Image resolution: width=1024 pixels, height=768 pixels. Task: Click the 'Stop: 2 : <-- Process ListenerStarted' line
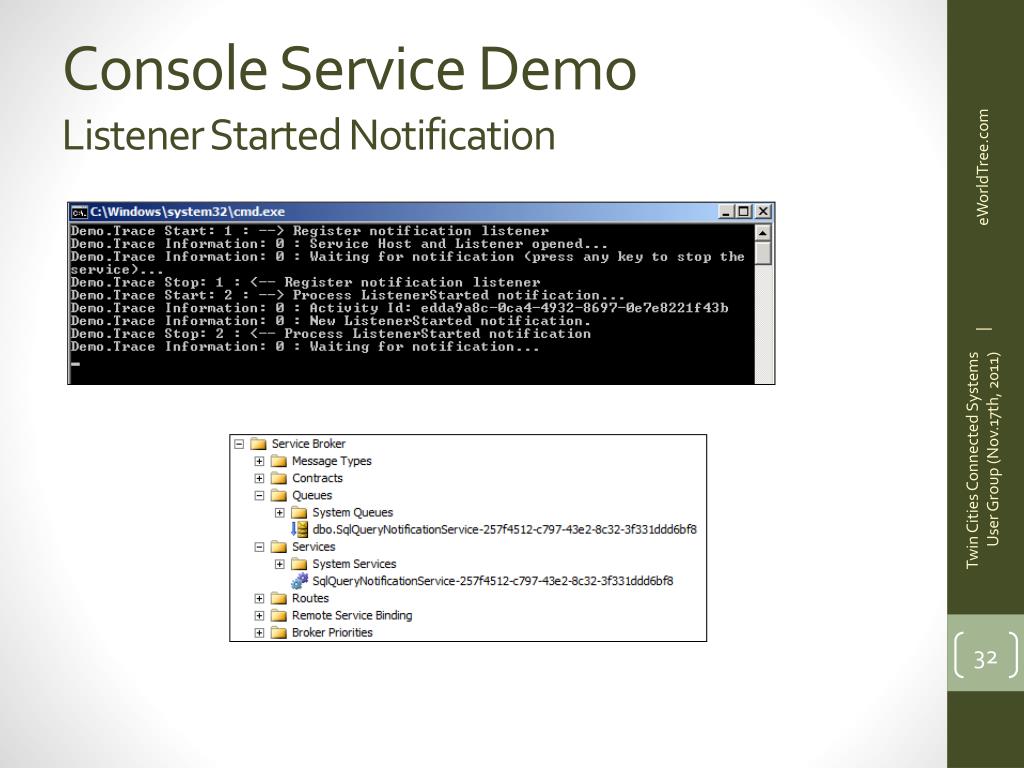tap(331, 334)
